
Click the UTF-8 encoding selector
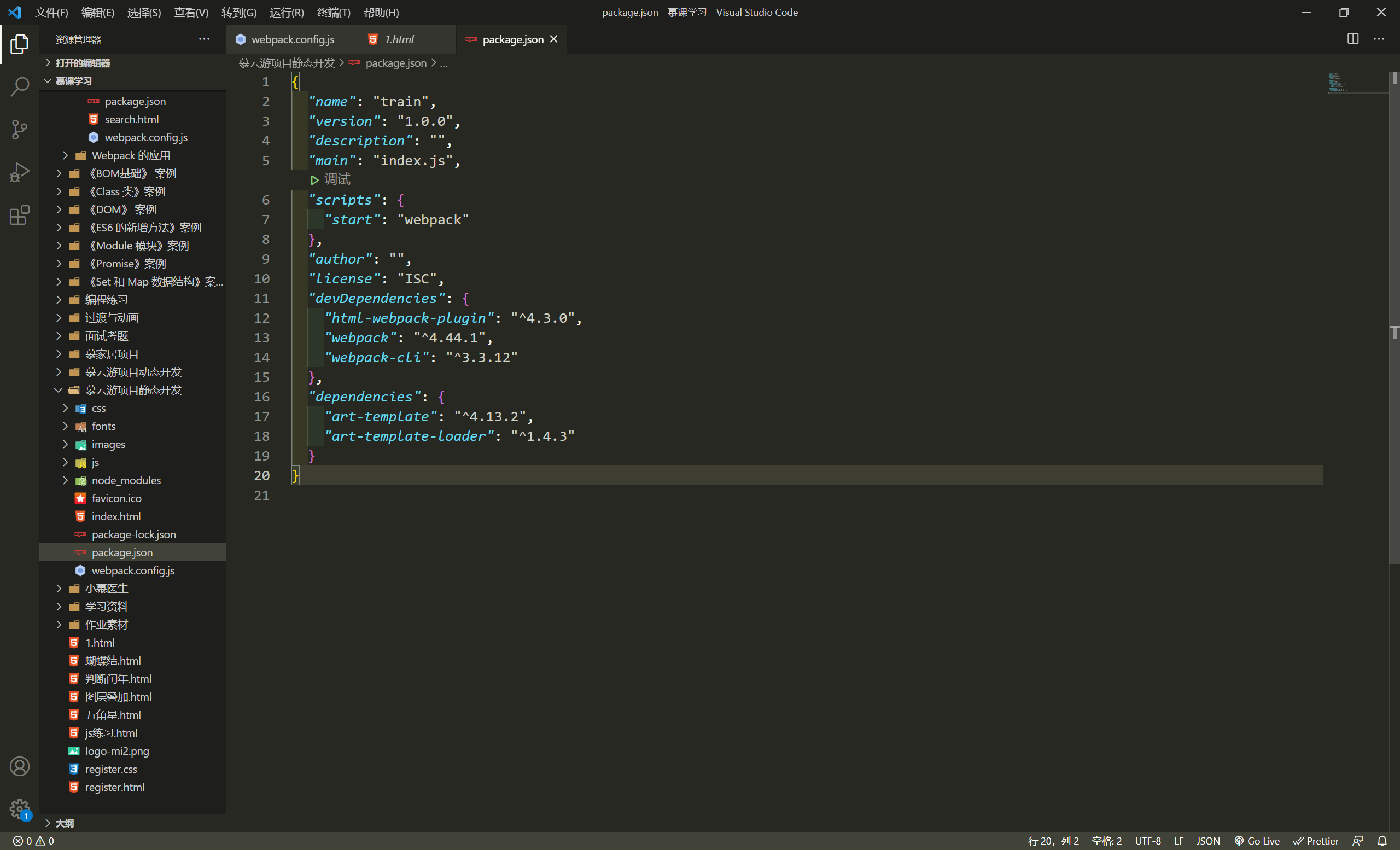[x=1148, y=840]
